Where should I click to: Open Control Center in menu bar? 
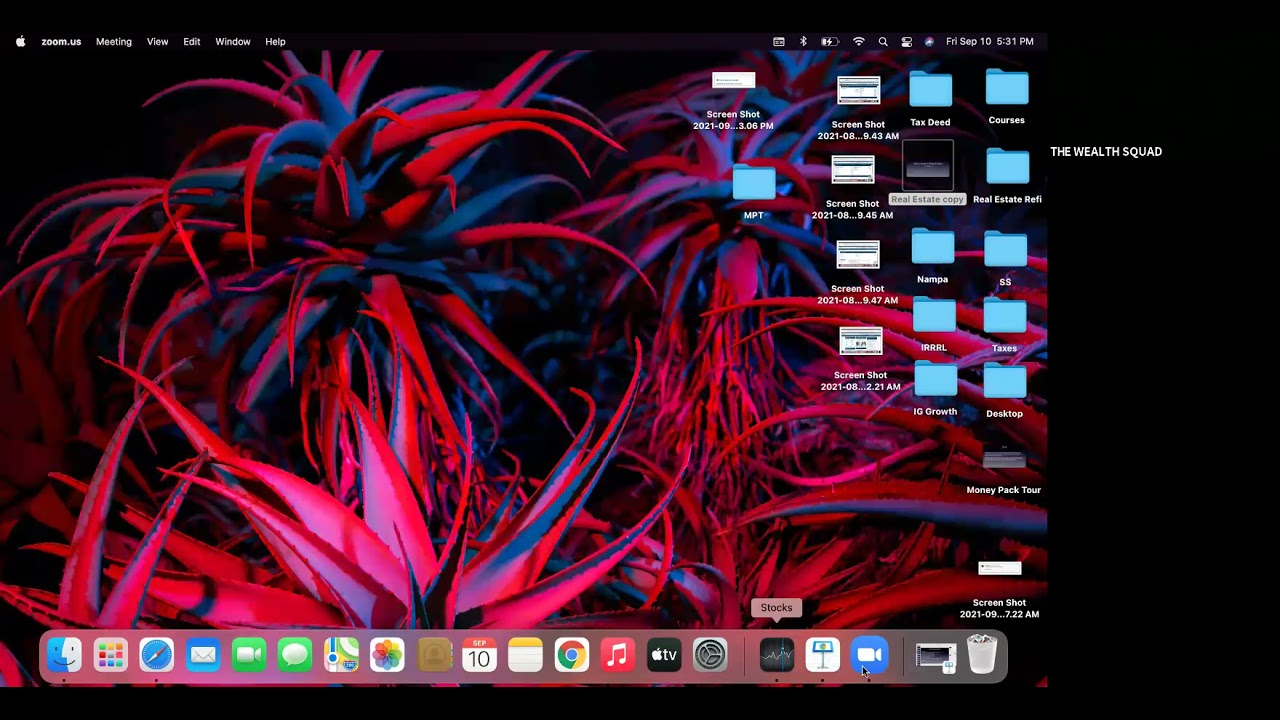[x=907, y=42]
